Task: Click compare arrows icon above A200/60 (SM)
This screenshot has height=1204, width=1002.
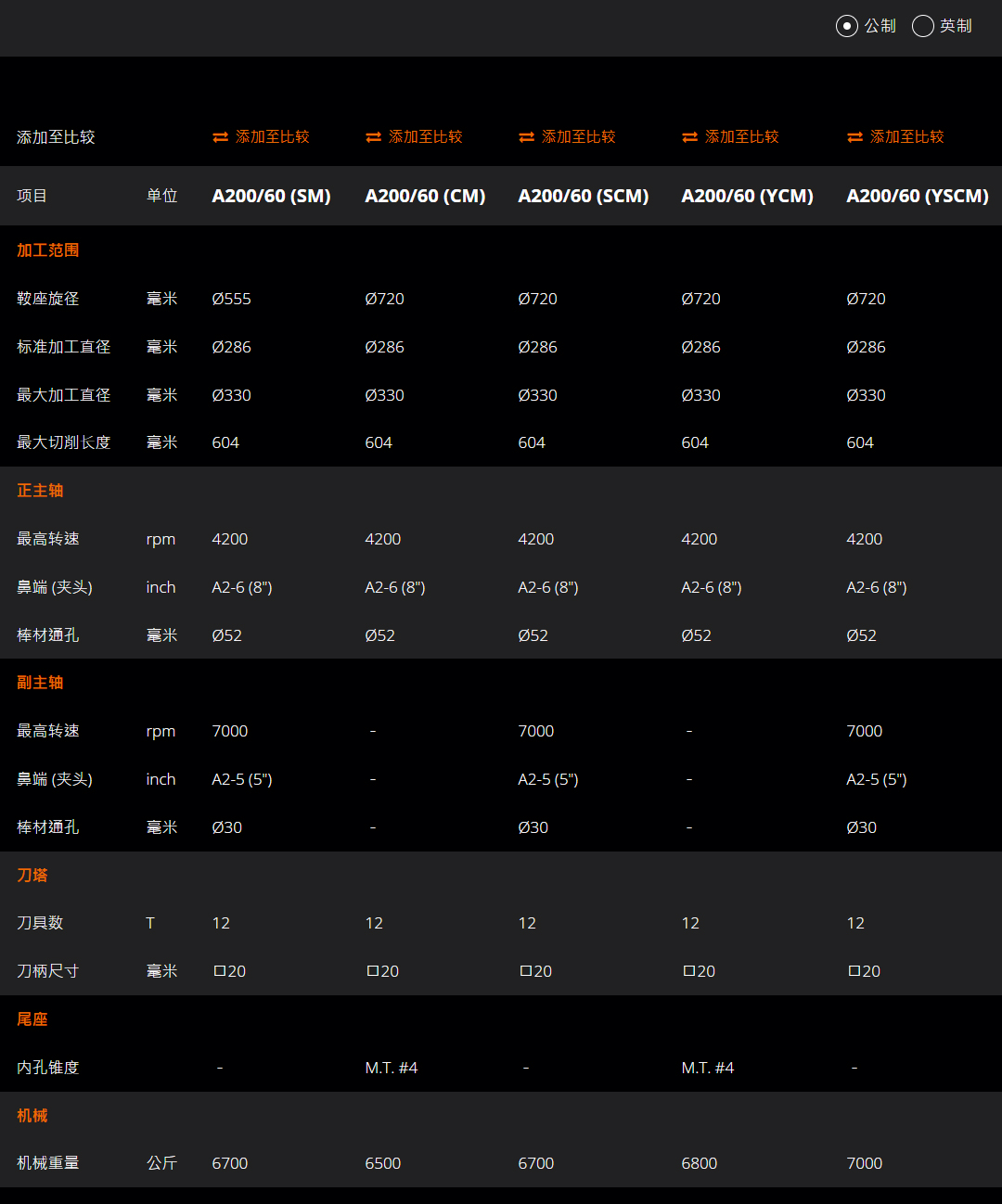Action: [x=220, y=137]
